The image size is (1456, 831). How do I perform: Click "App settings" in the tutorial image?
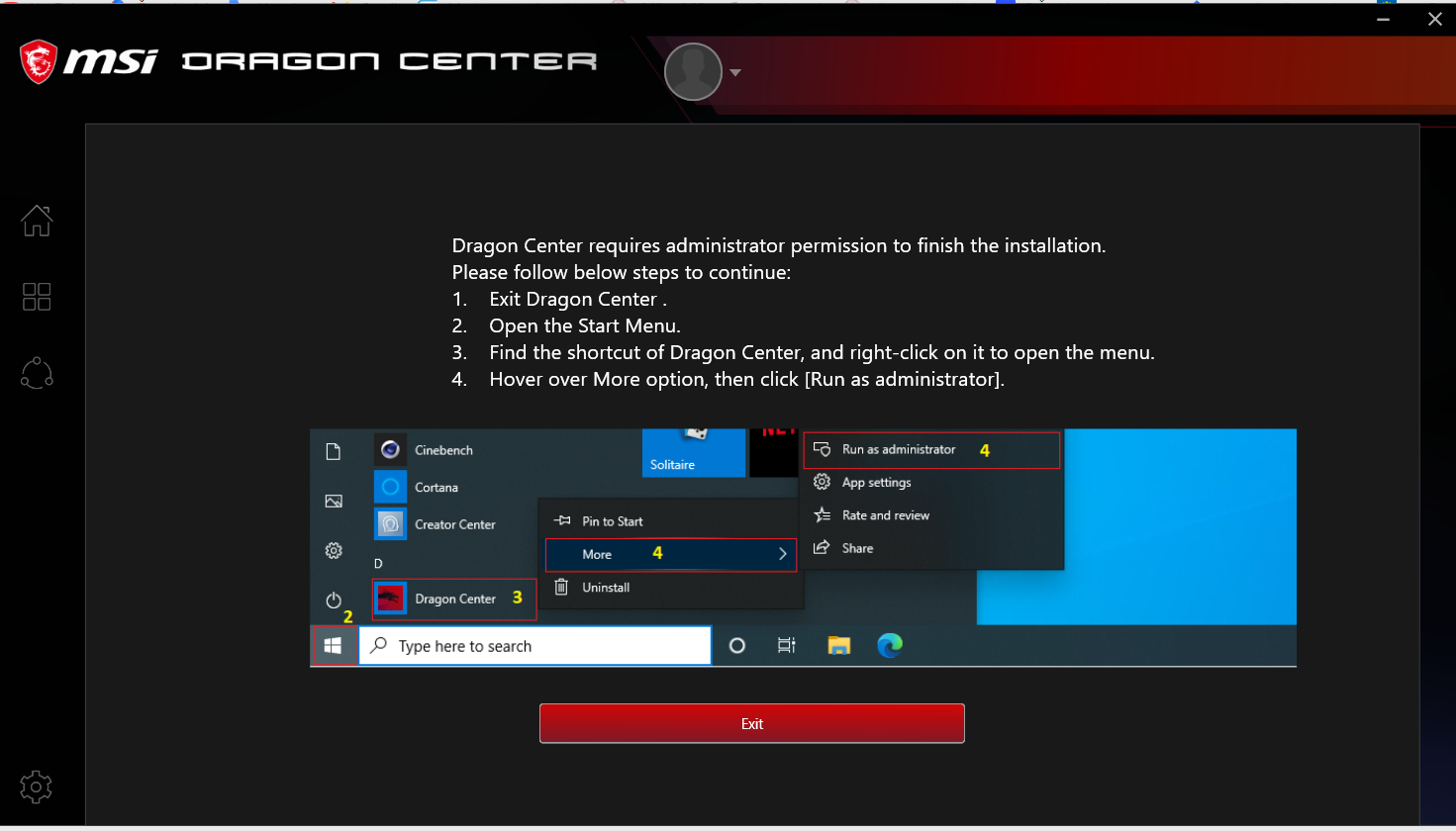point(876,482)
